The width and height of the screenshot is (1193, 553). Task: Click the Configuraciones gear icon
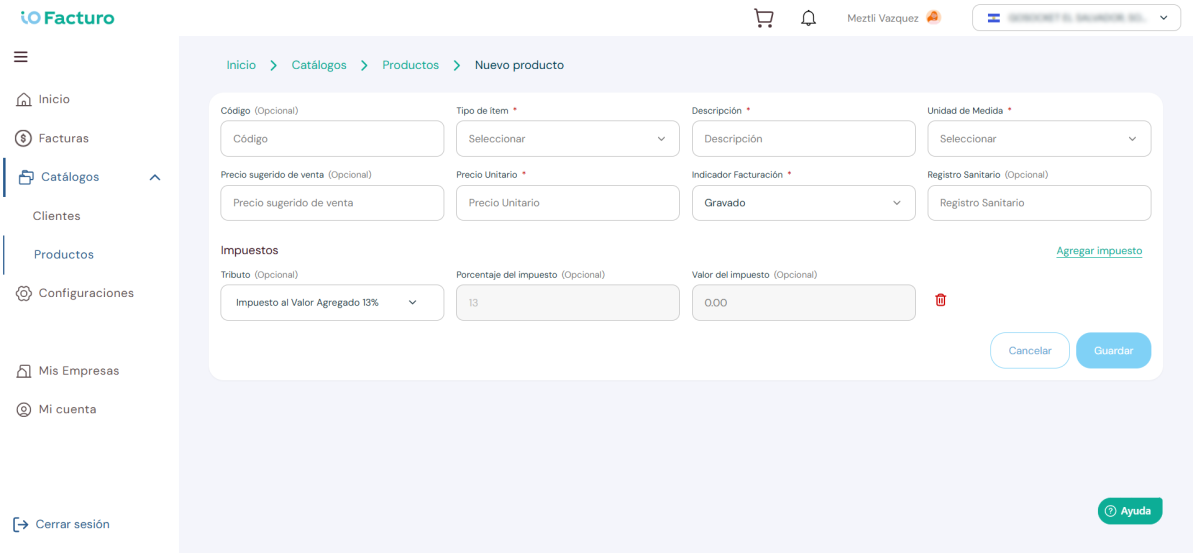click(x=24, y=293)
